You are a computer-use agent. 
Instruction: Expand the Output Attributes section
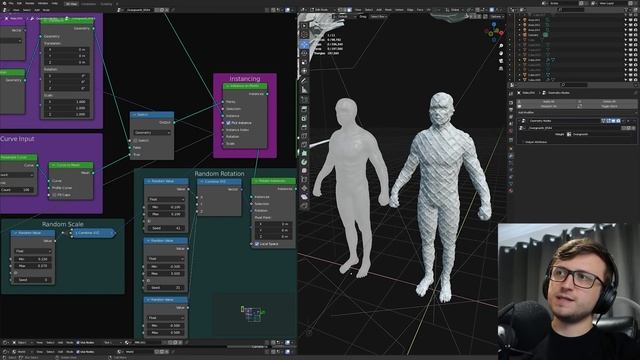(536, 142)
